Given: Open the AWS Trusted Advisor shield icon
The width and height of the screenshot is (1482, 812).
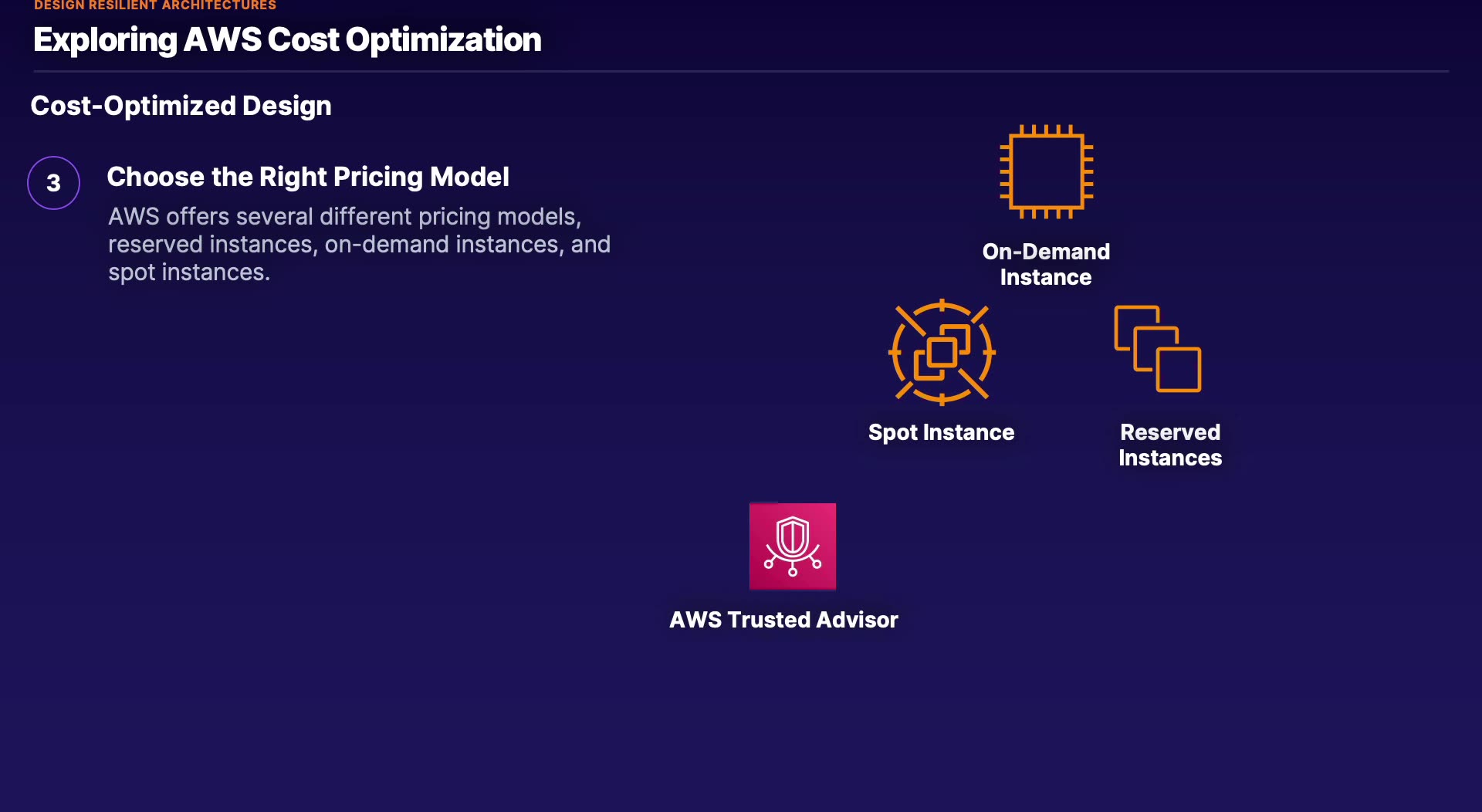Looking at the screenshot, I should 792,546.
